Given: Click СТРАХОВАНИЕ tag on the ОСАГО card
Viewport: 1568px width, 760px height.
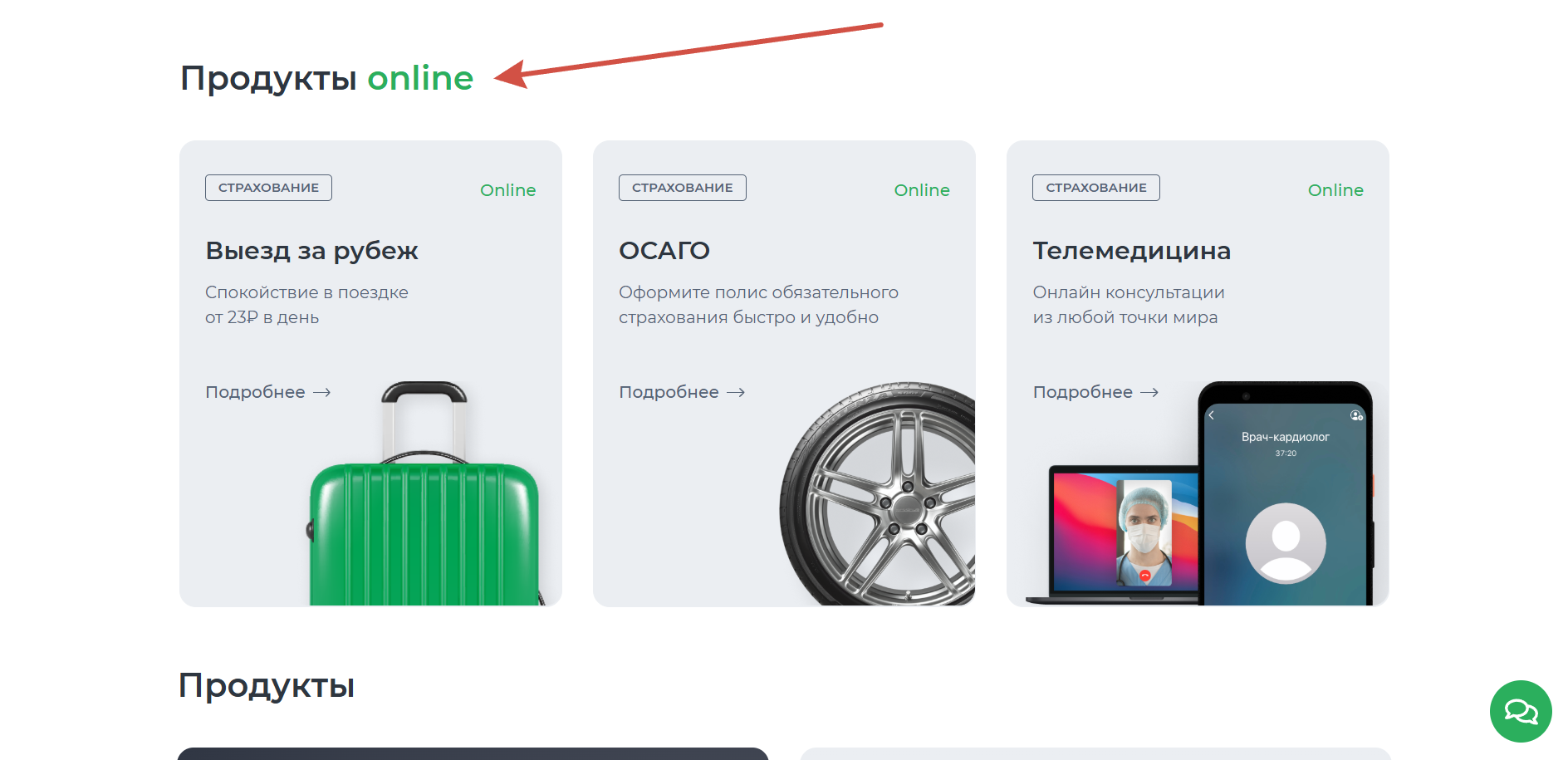Looking at the screenshot, I should coord(682,188).
